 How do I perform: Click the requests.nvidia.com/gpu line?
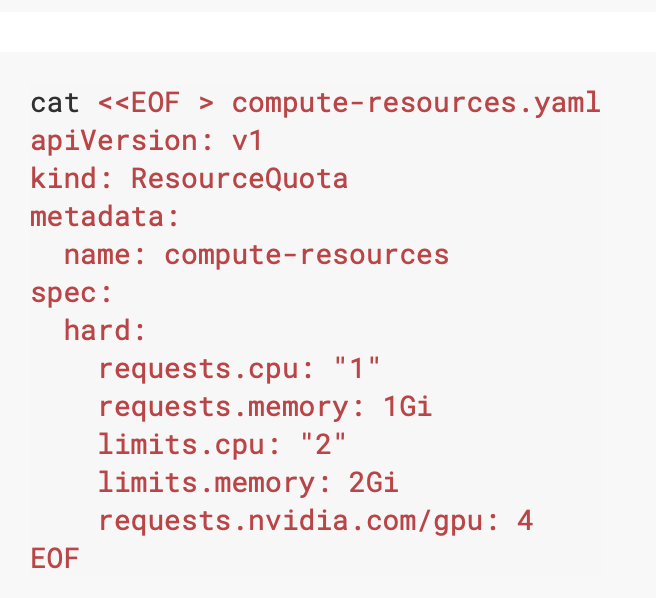tap(315, 521)
